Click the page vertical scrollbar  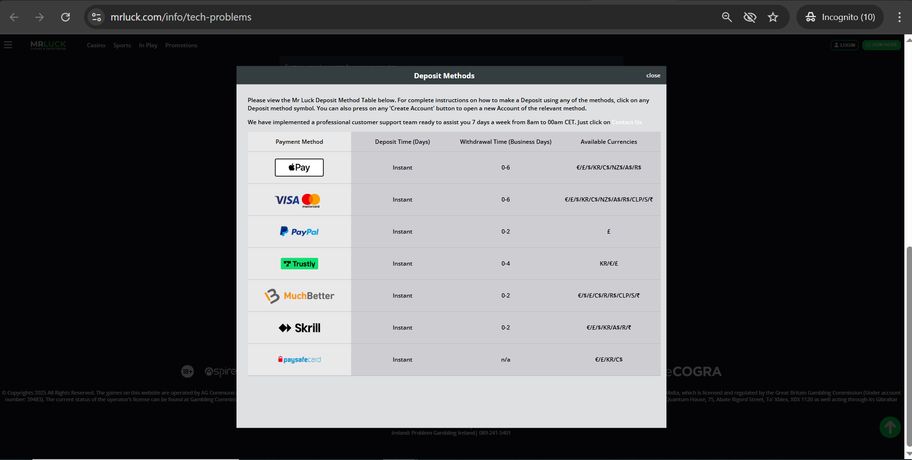click(908, 346)
